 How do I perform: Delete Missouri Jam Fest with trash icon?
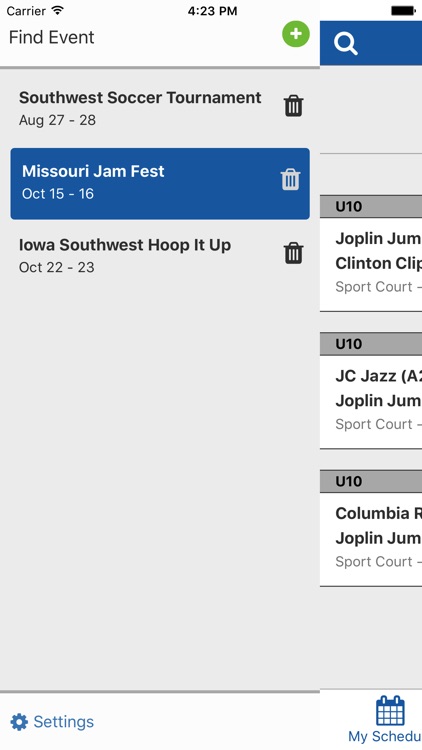(x=290, y=179)
